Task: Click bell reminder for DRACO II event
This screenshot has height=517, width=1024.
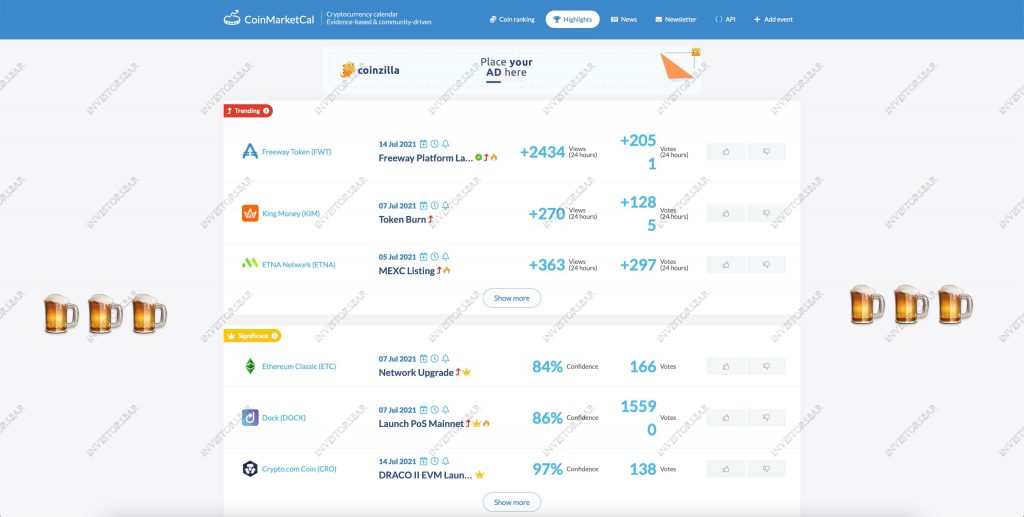Action: point(445,462)
